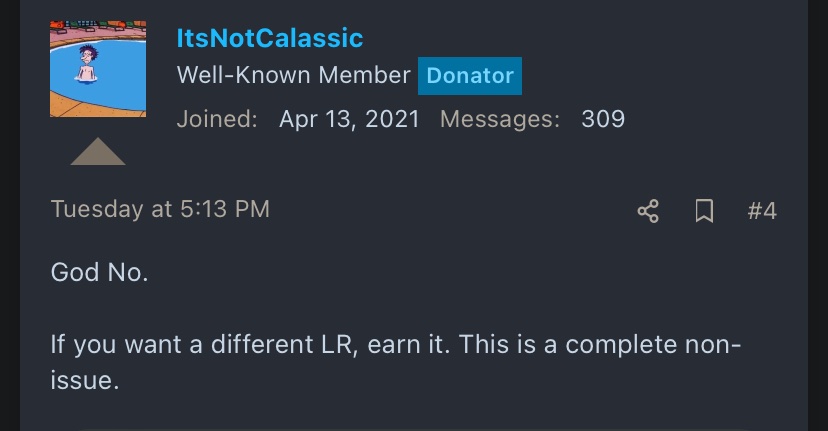The image size is (828, 431).
Task: Select the Apr 13, 2021 join date
Action: pyautogui.click(x=349, y=119)
